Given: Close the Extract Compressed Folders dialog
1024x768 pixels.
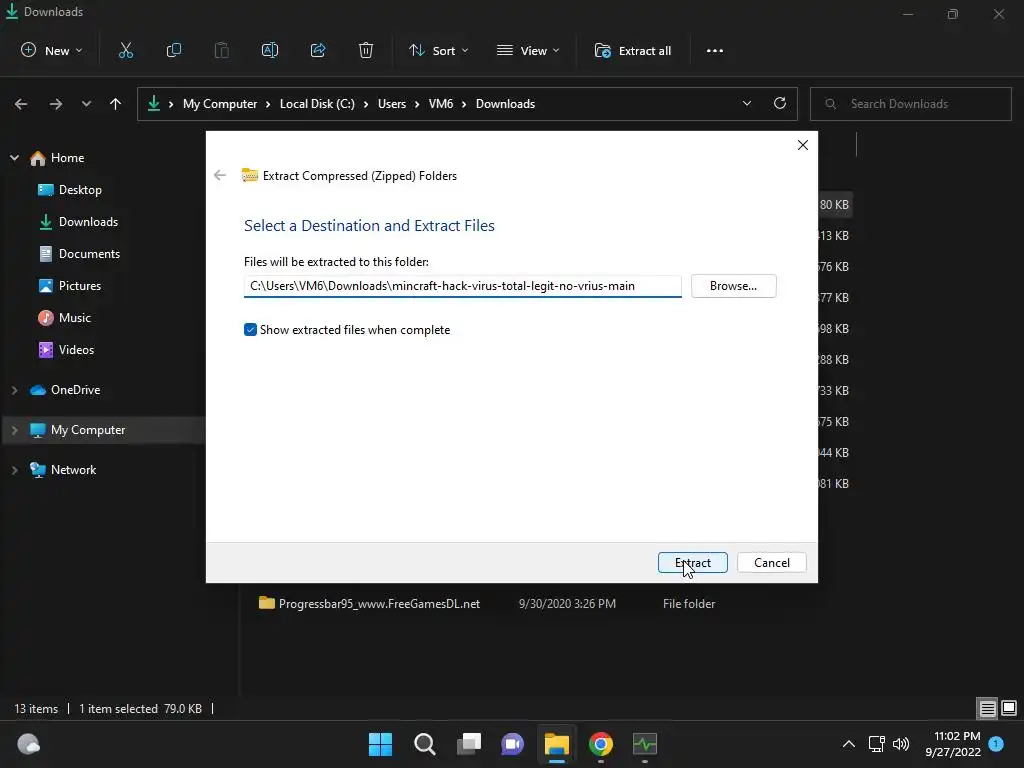Looking at the screenshot, I should (x=803, y=145).
